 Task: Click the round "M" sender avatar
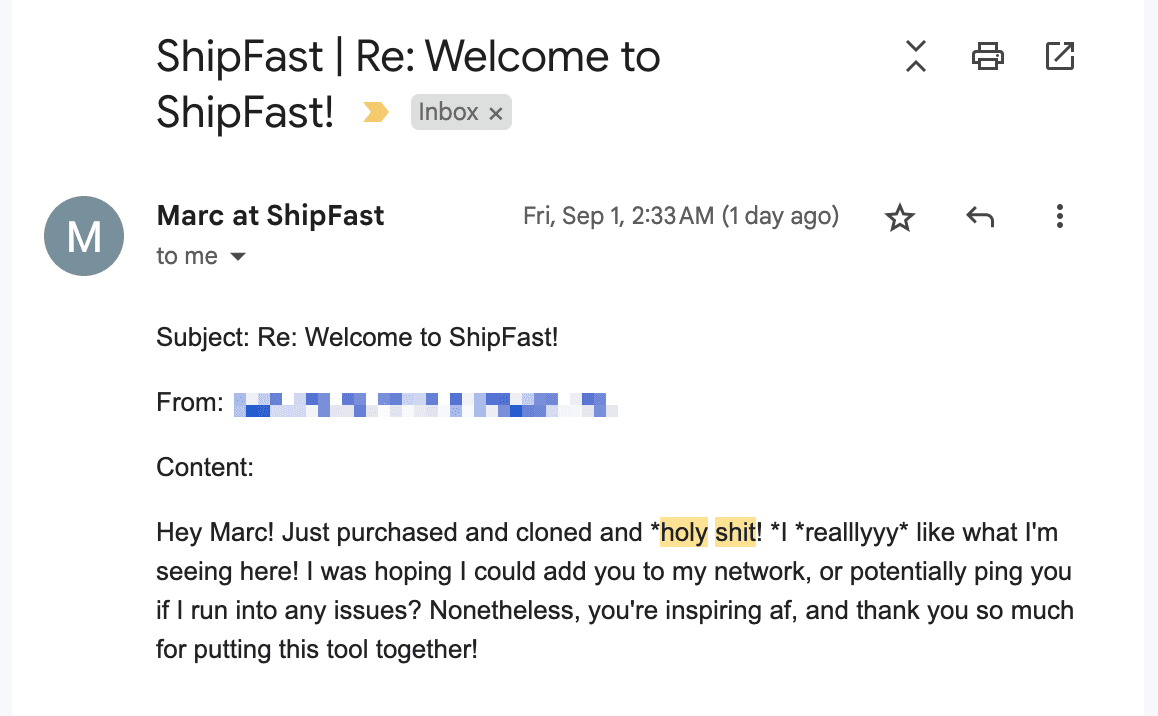click(84, 237)
